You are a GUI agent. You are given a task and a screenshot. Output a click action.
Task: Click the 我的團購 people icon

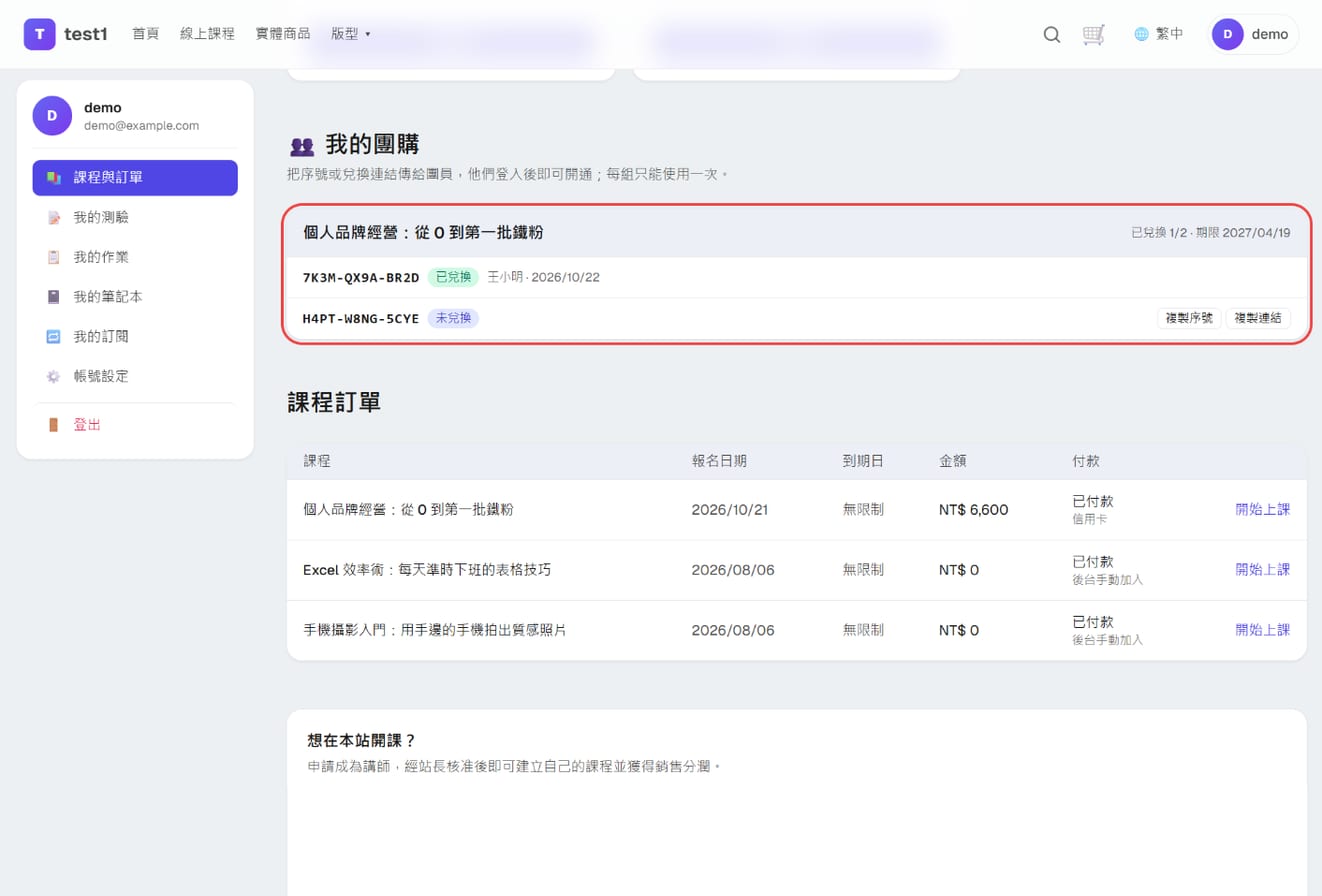click(302, 146)
